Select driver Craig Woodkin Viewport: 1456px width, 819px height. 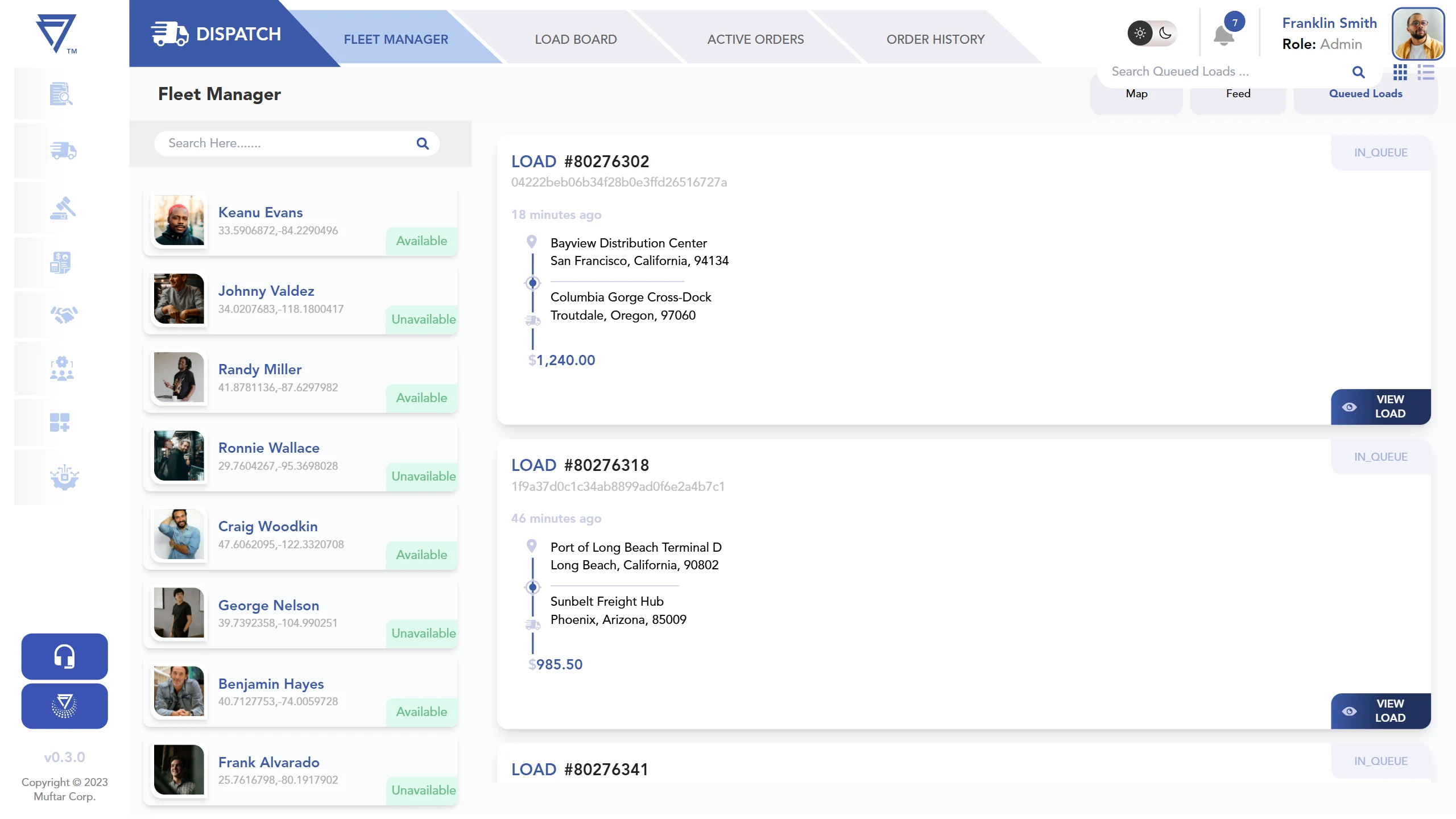pyautogui.click(x=300, y=536)
